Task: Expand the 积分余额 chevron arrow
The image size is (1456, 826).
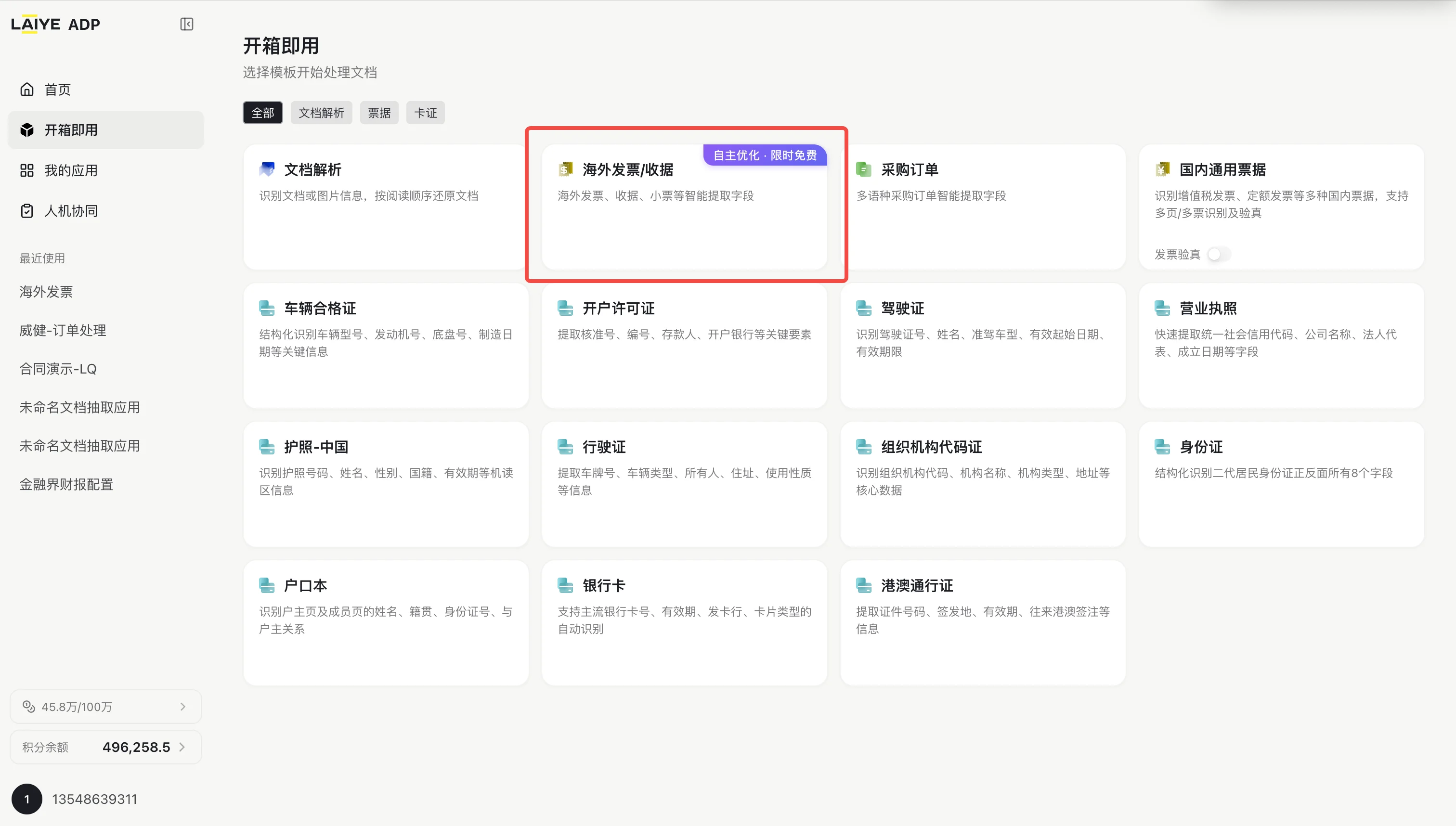Action: [182, 747]
